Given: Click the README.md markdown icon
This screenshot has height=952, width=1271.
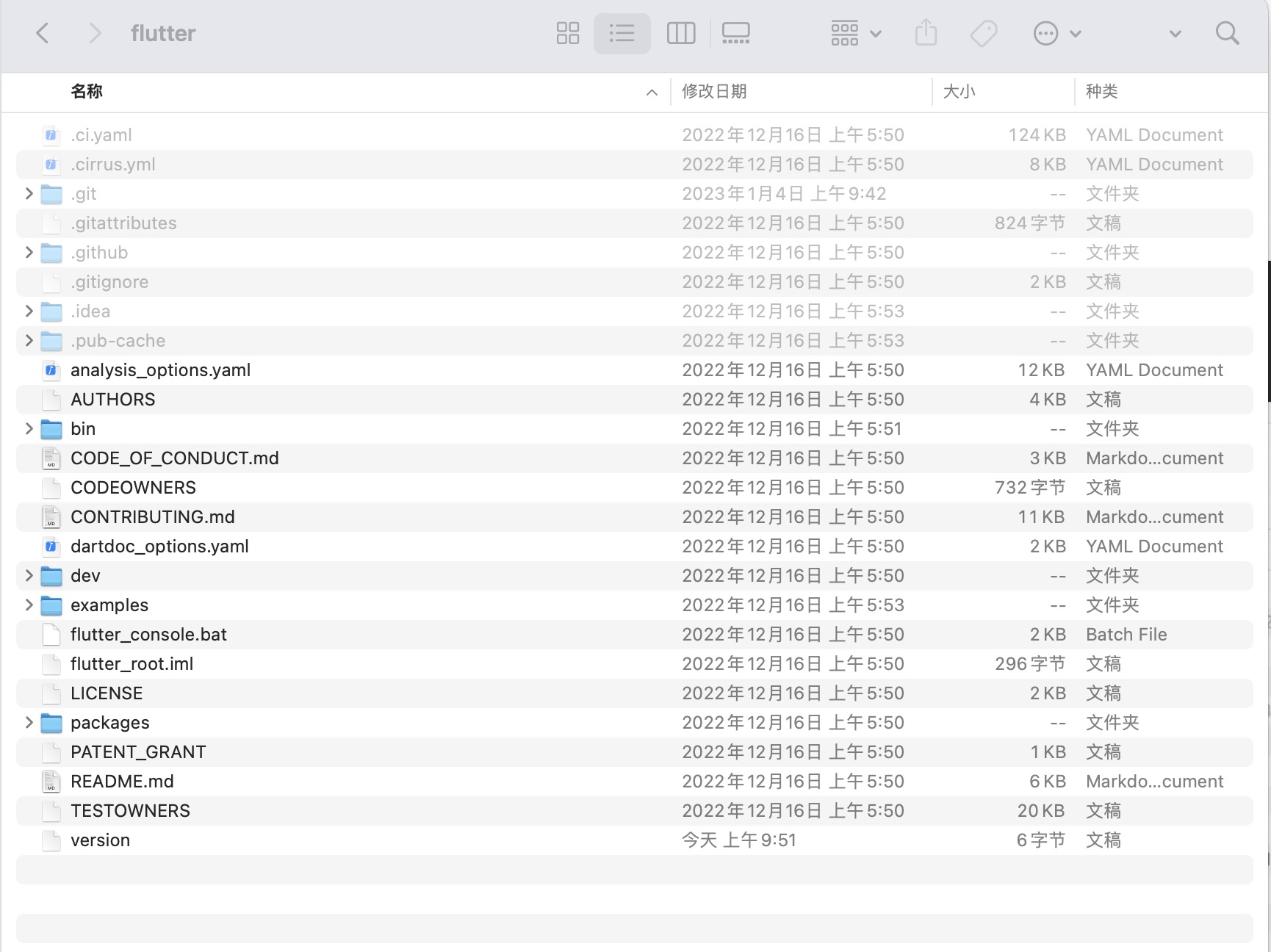Looking at the screenshot, I should click(51, 782).
